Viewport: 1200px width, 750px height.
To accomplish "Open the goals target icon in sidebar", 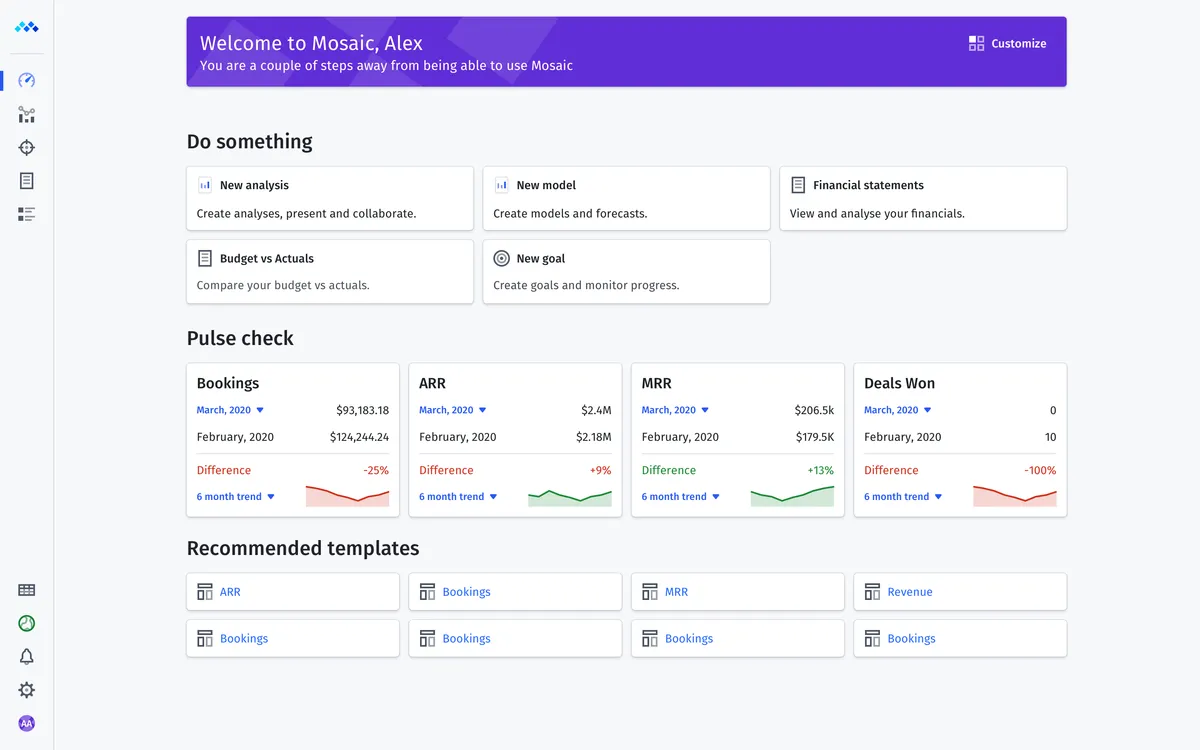I will coord(27,148).
